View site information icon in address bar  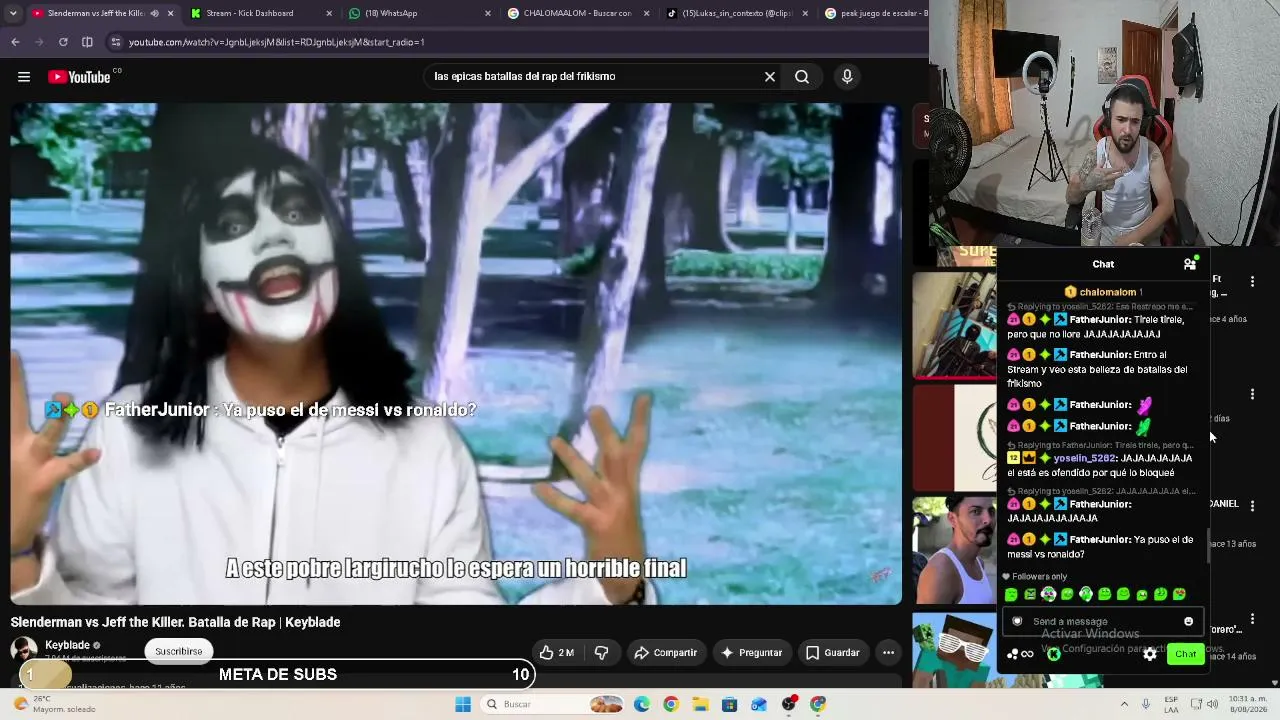[x=116, y=42]
